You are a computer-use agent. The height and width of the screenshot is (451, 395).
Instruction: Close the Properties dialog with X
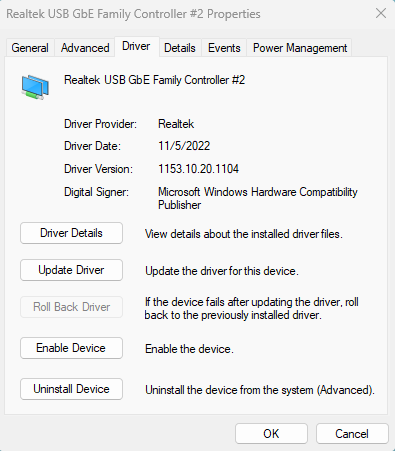coord(381,14)
